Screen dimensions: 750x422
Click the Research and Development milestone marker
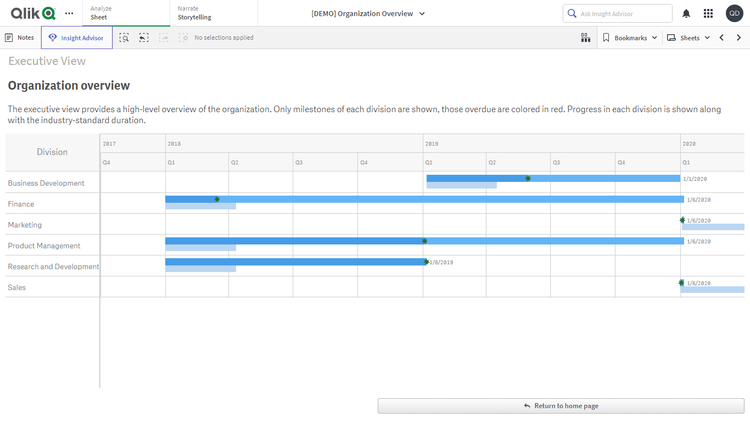(426, 262)
